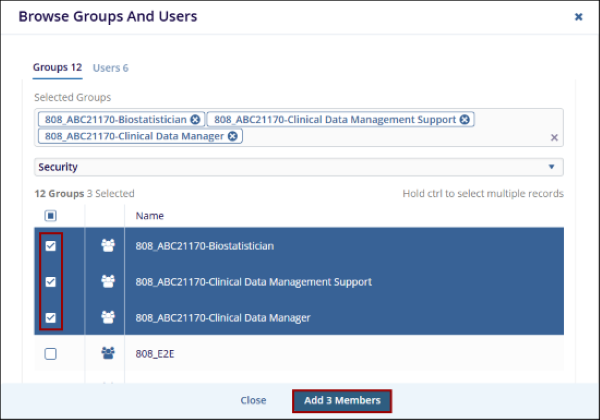Check the 808_E2E group checkbox

point(51,353)
